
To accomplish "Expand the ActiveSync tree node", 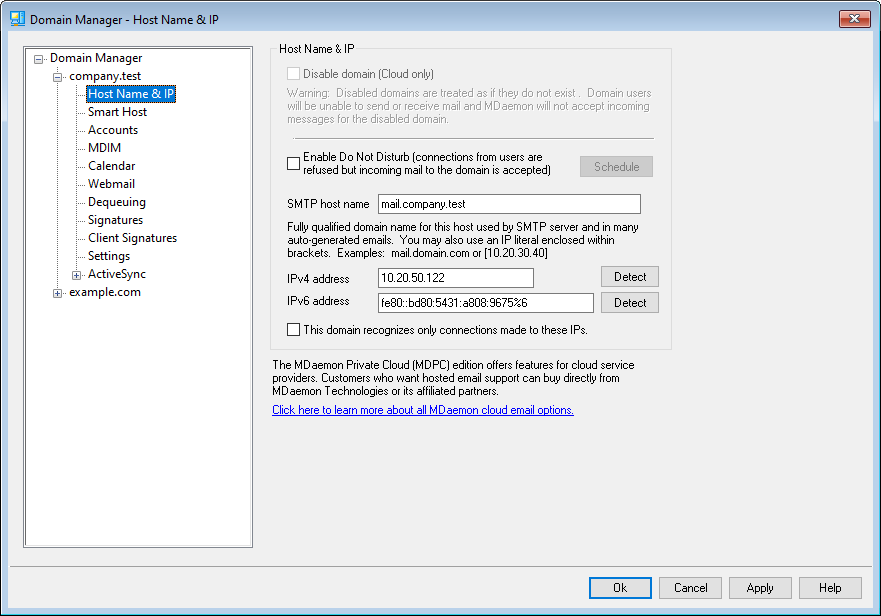I will pos(77,275).
